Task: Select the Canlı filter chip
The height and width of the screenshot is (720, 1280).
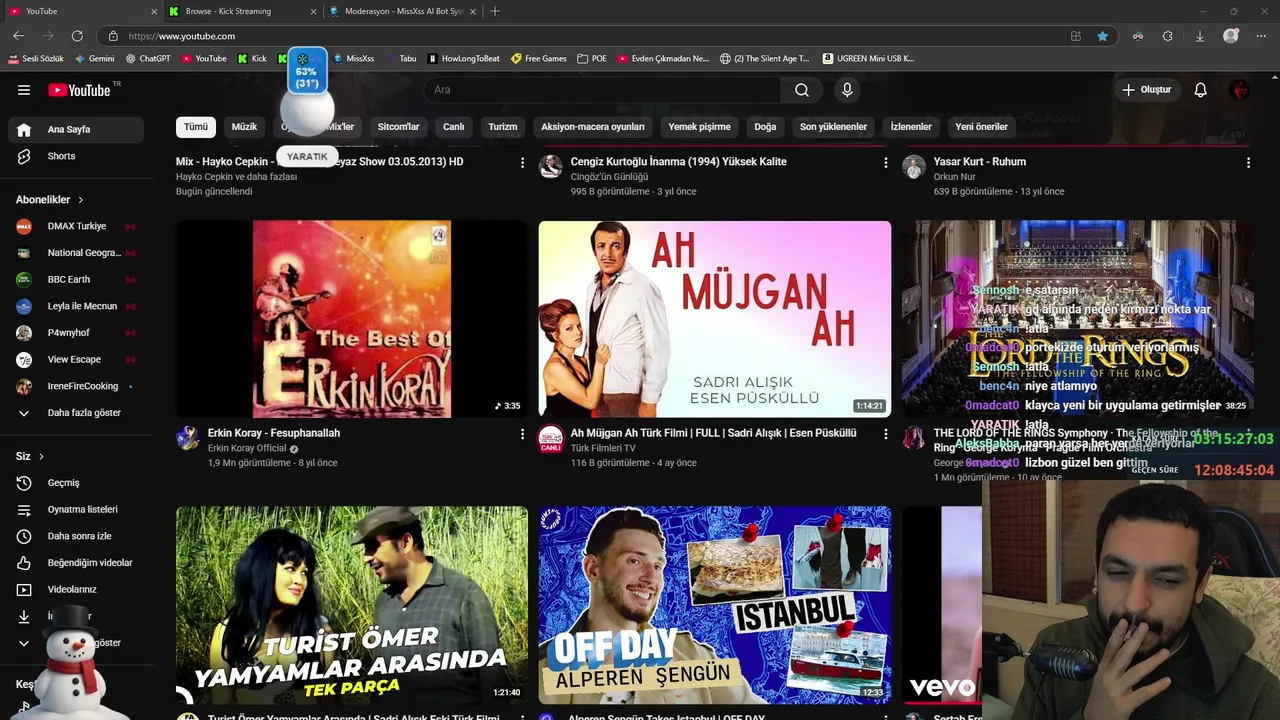Action: 454,127
